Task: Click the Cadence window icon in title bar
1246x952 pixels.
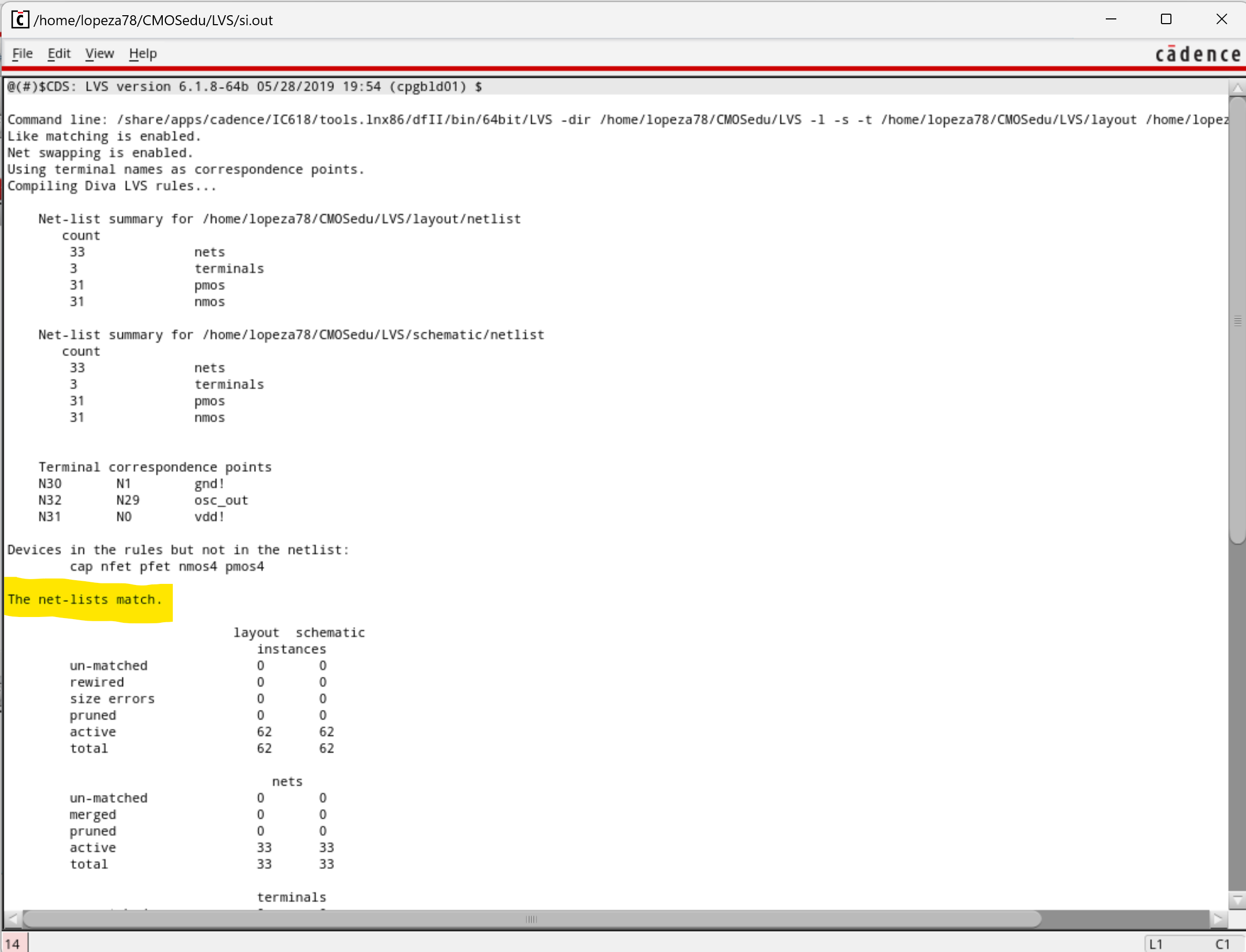Action: (x=20, y=20)
